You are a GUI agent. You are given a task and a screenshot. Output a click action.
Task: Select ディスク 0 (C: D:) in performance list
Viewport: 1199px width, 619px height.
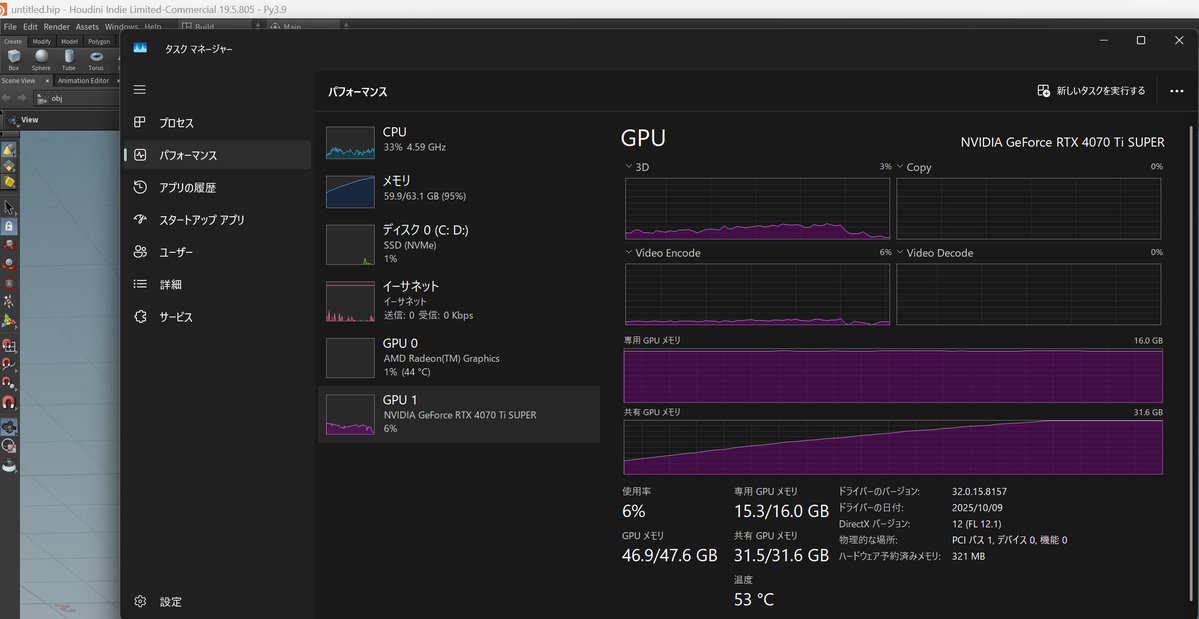(459, 245)
